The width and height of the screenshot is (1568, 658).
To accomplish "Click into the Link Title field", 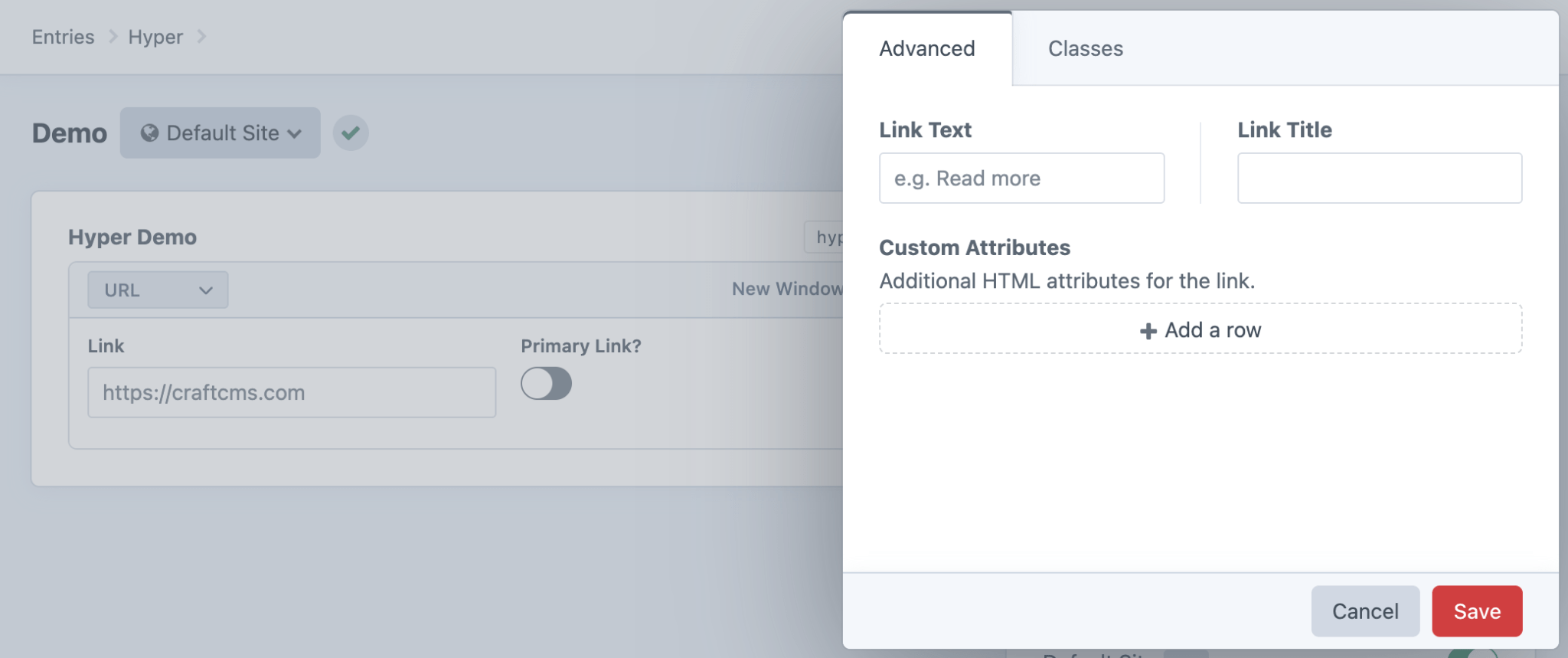I will (1379, 178).
